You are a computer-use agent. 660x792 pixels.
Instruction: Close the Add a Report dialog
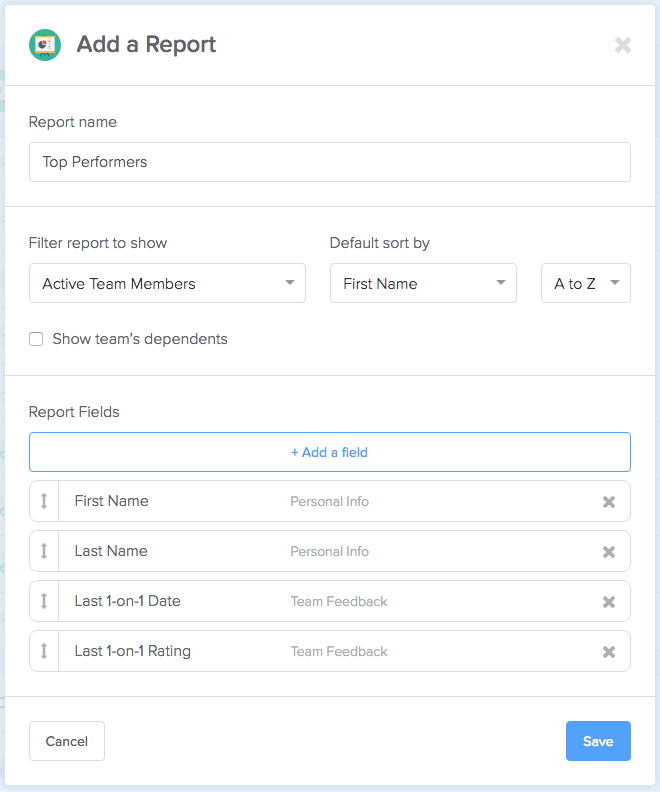point(623,45)
